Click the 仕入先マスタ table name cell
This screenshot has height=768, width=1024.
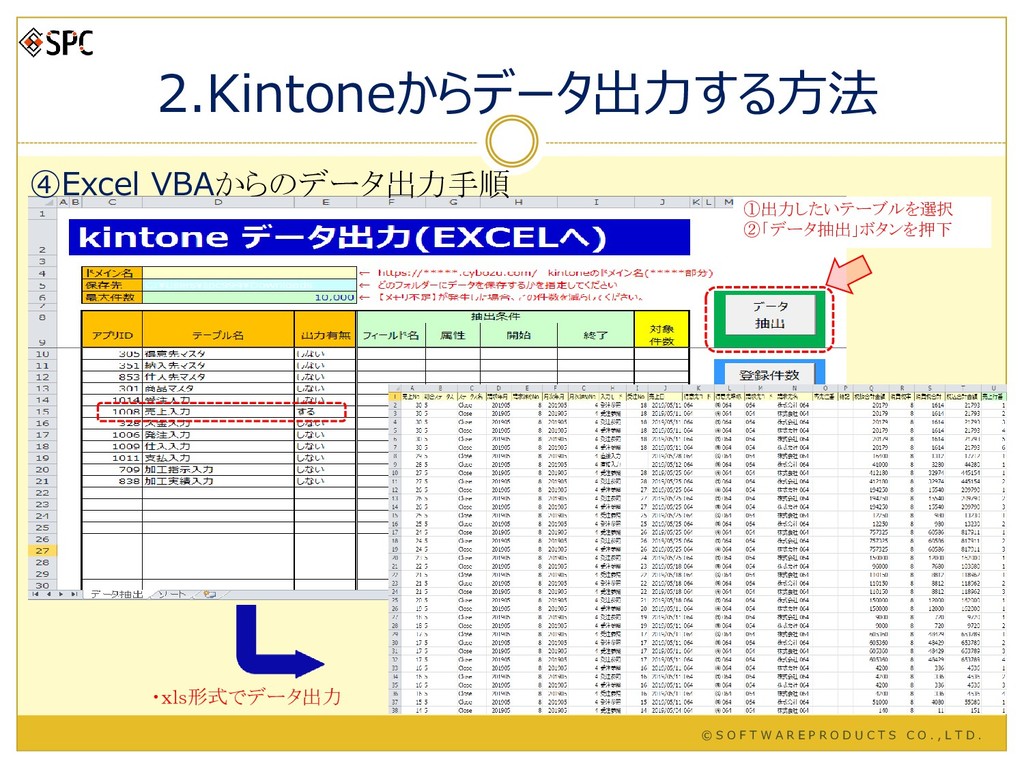(x=218, y=377)
